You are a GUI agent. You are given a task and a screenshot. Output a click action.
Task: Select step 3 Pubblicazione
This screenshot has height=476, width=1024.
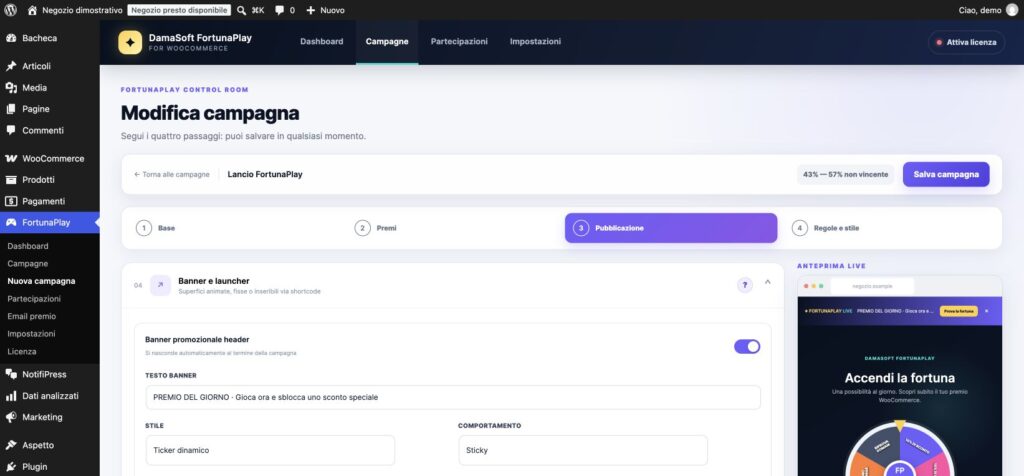(x=671, y=229)
